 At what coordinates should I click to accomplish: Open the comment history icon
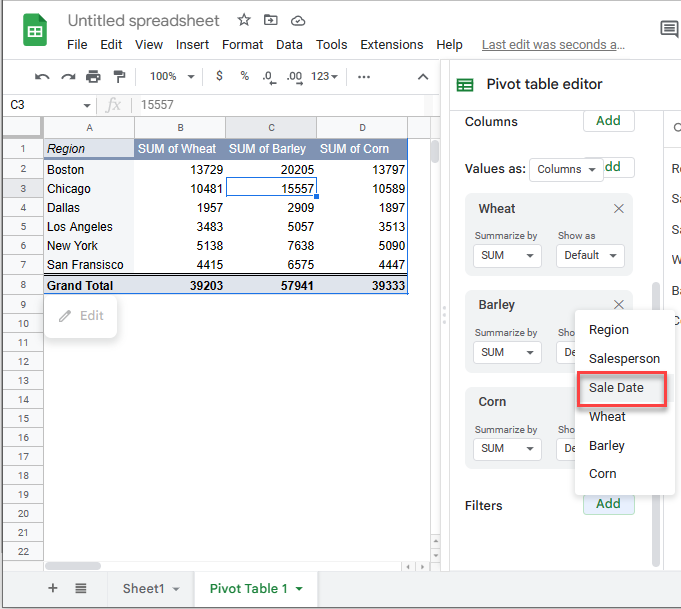click(669, 30)
